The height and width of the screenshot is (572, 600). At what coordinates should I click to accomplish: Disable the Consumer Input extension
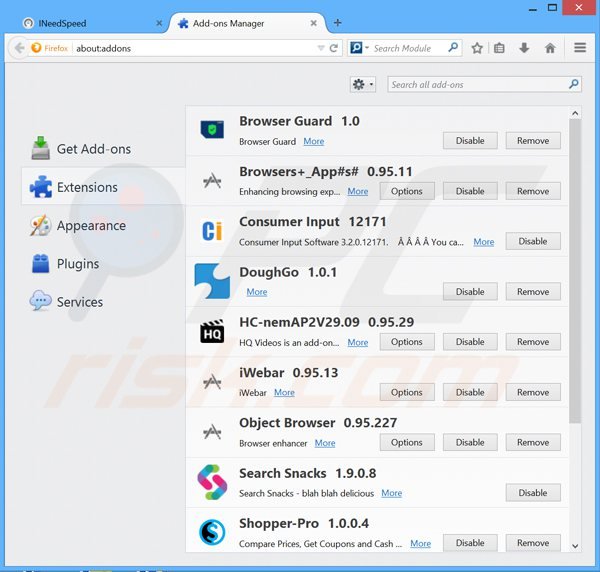coord(533,241)
